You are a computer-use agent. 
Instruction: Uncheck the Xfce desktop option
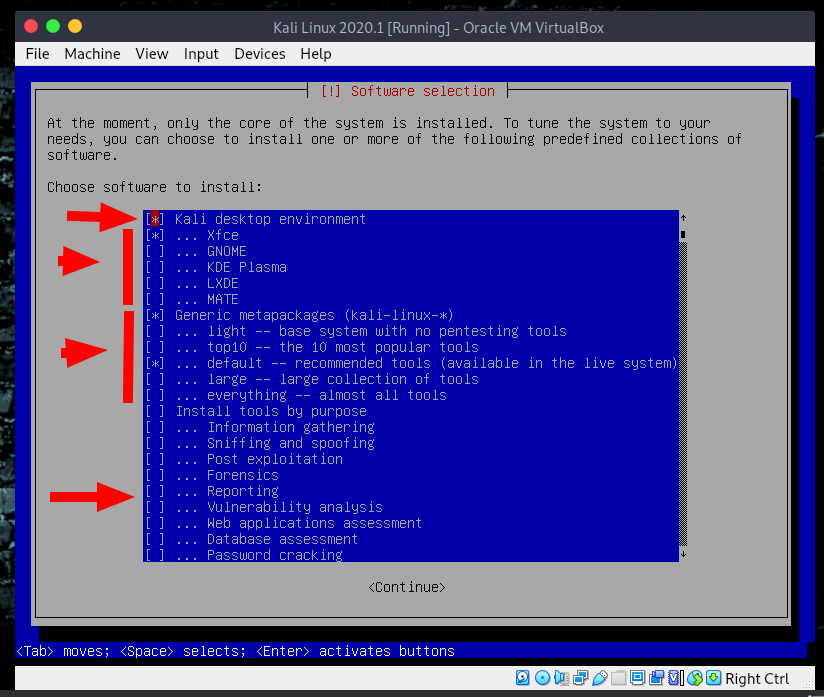pos(154,235)
